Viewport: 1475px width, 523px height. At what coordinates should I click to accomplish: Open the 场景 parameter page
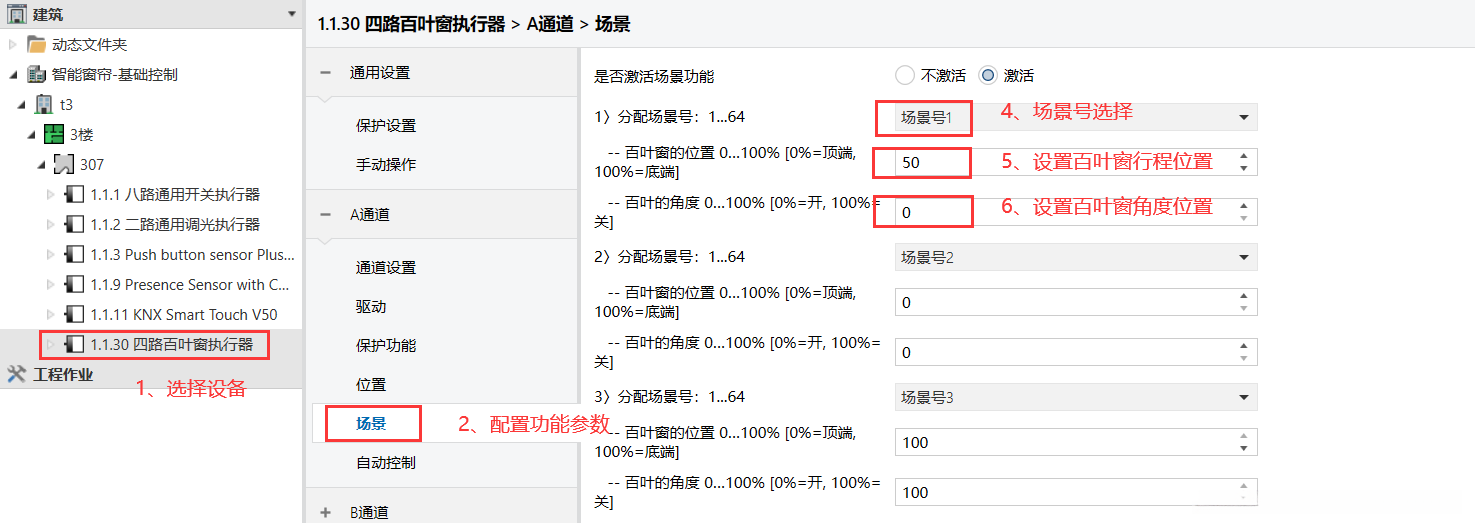pos(371,424)
